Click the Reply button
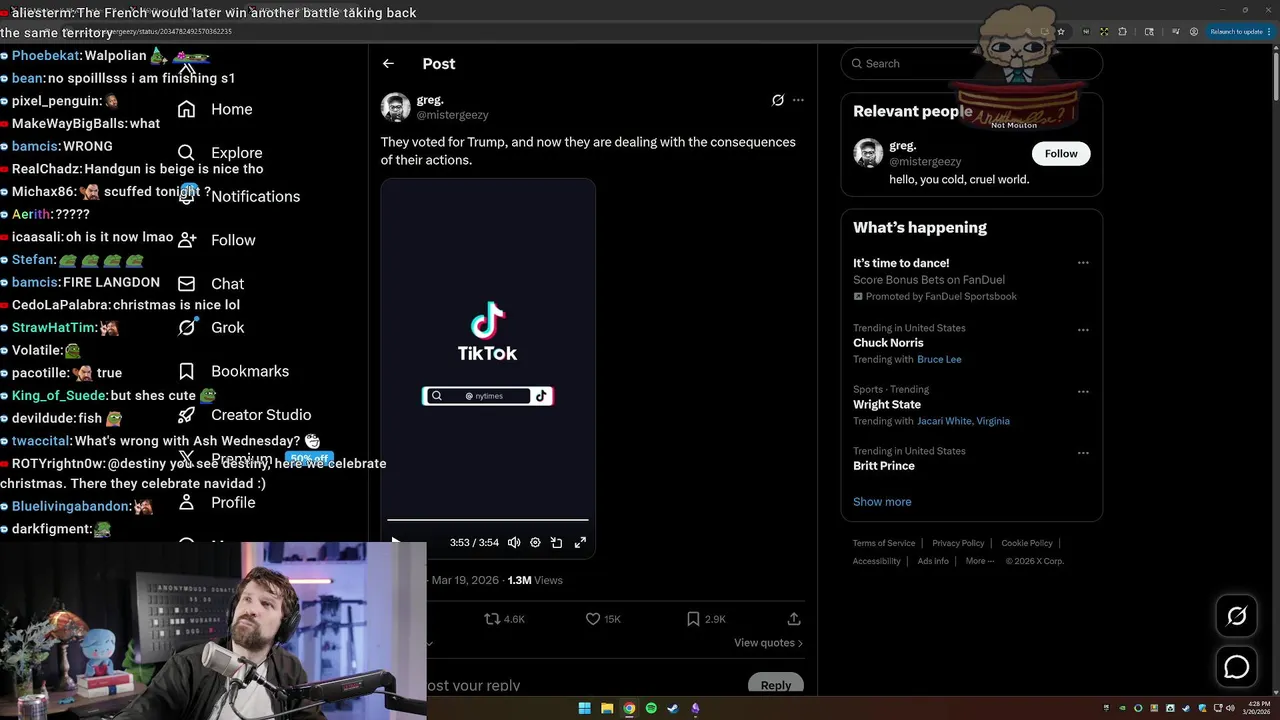Image resolution: width=1280 pixels, height=720 pixels. (x=775, y=685)
